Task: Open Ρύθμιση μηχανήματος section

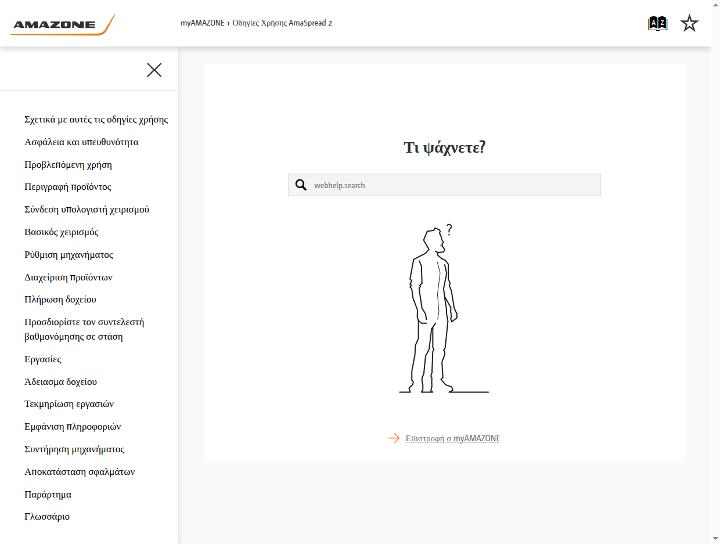Action: (68, 255)
